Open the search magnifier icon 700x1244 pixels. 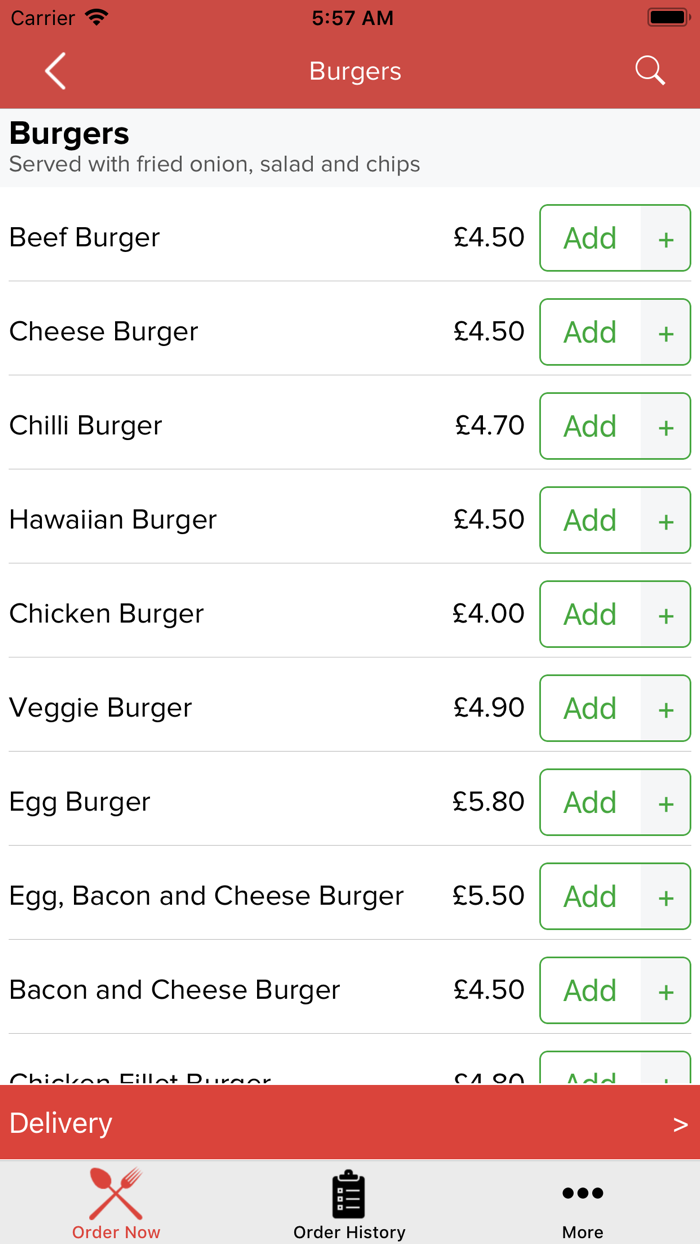point(650,70)
